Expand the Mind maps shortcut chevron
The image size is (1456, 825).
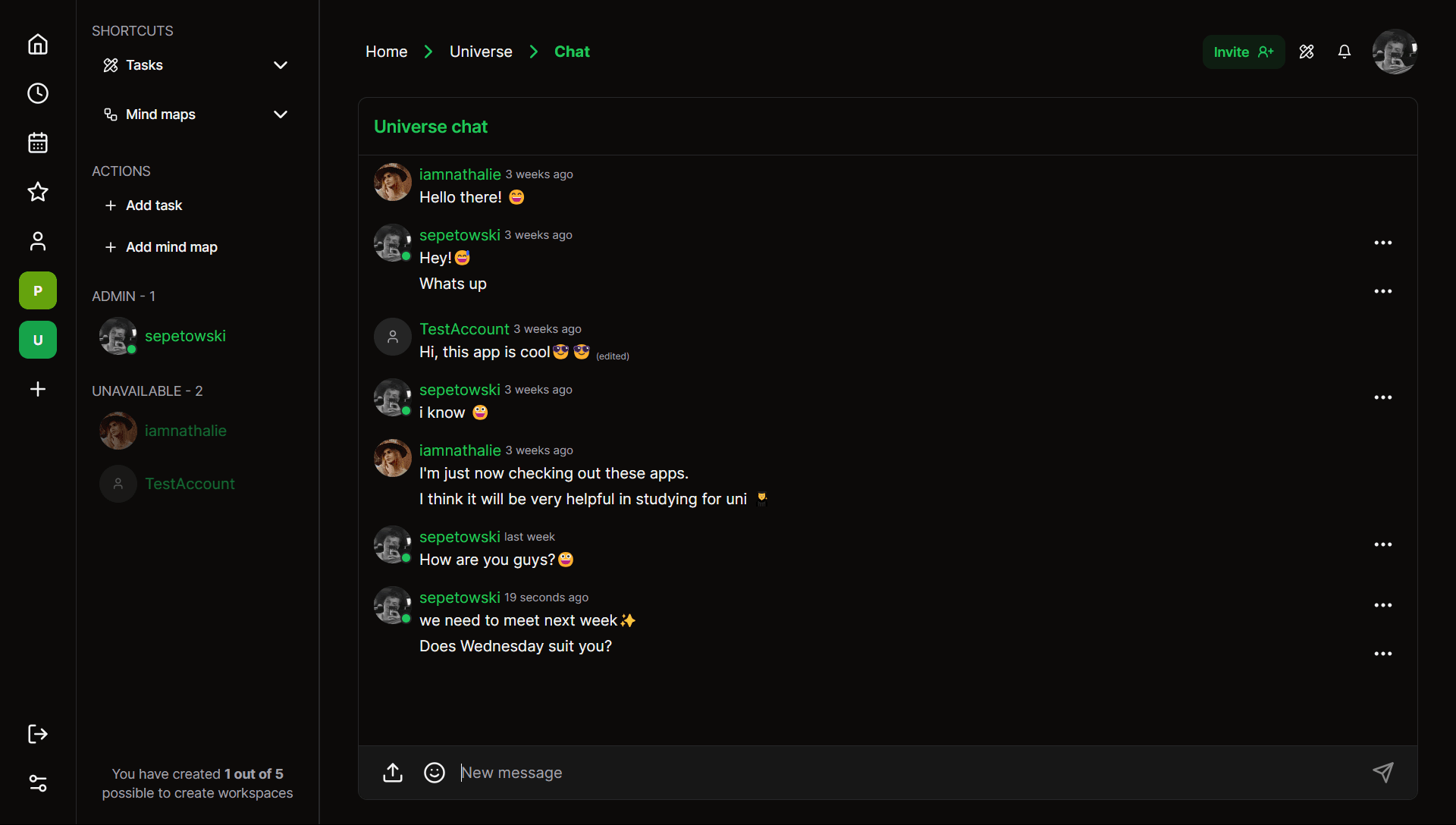[281, 114]
